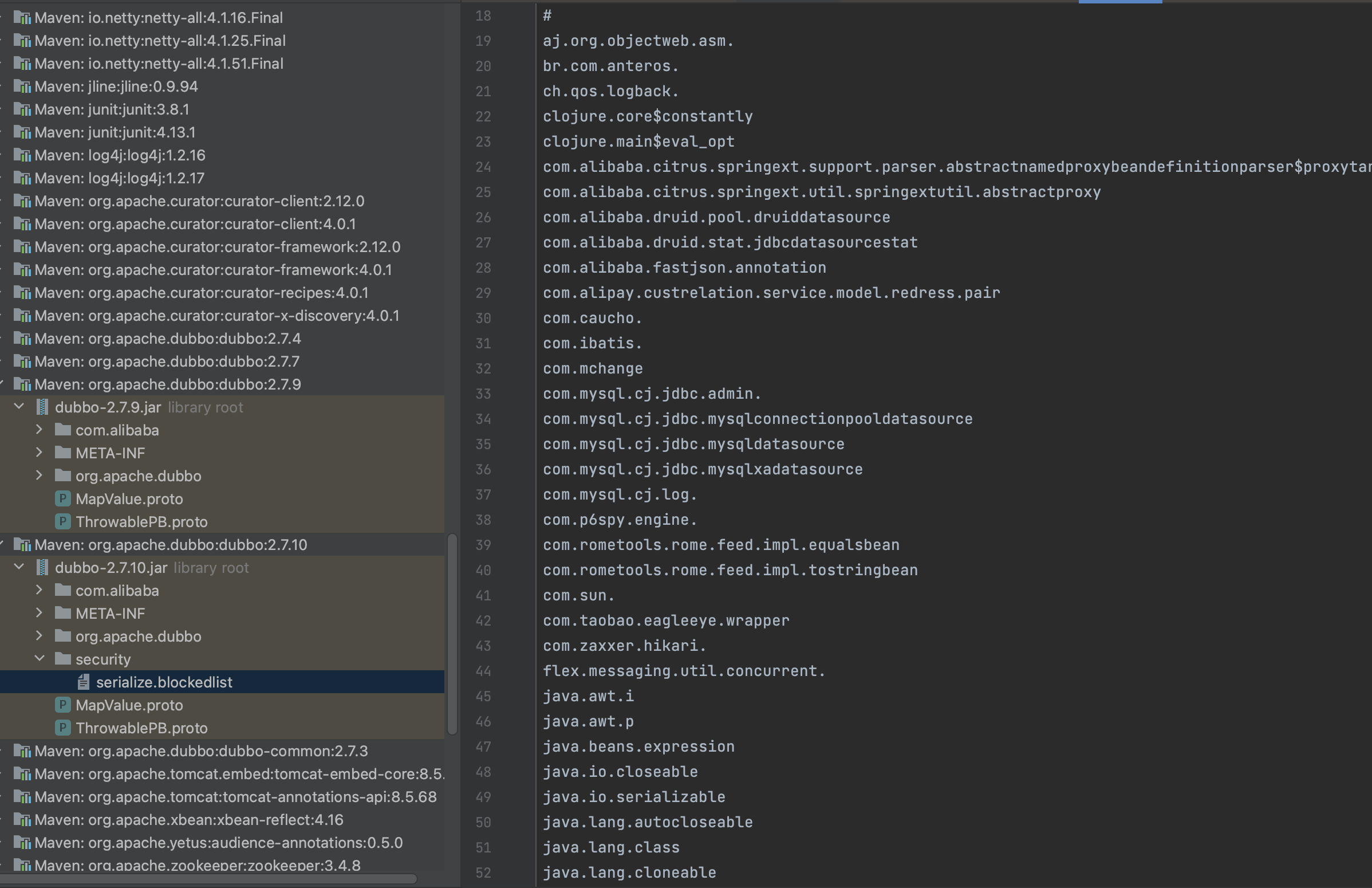Expand com.alibaba under dubbo-2.7.9.jar
The width and height of the screenshot is (1372, 888).
point(39,430)
